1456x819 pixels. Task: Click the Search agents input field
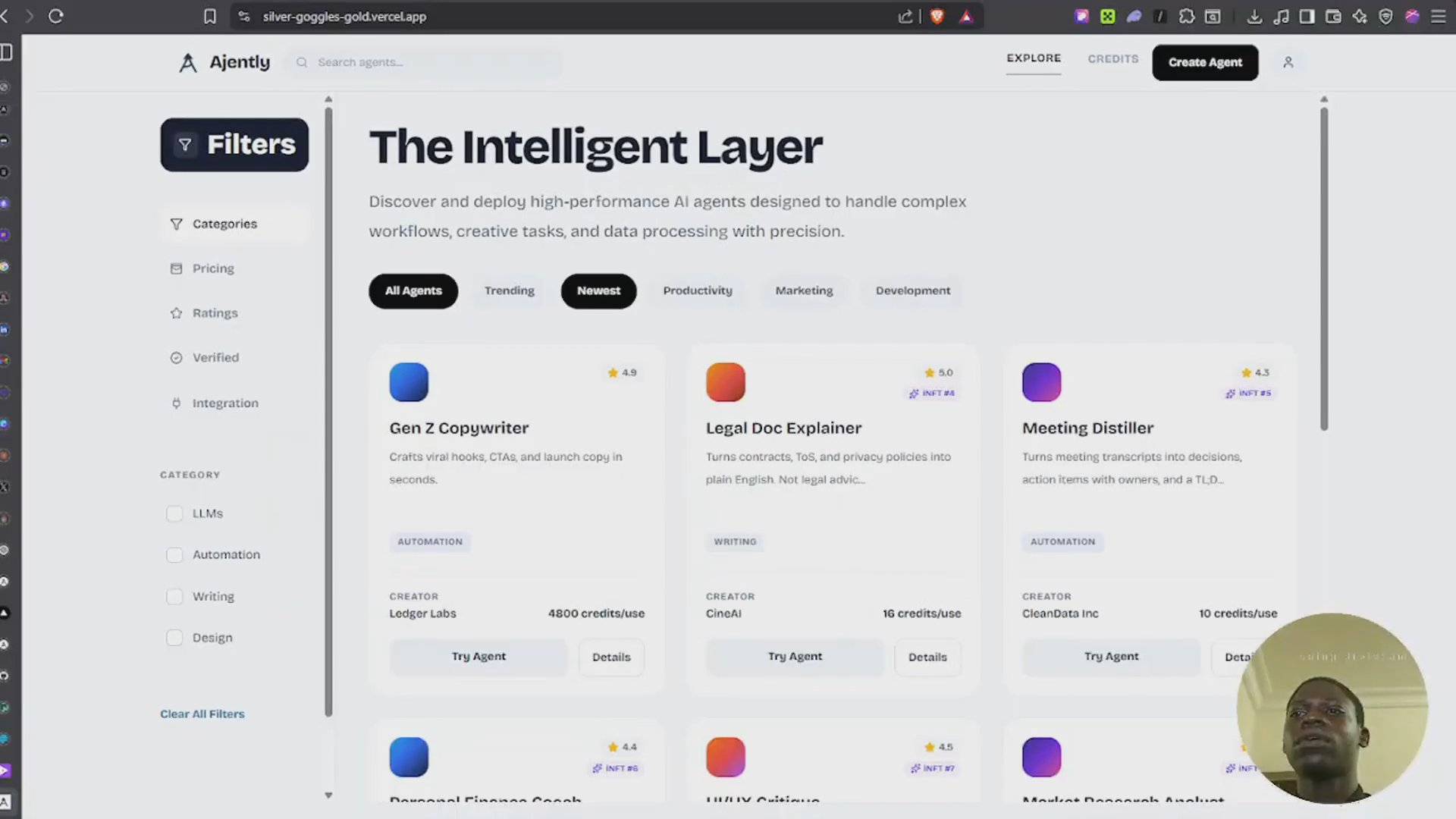pyautogui.click(x=425, y=62)
